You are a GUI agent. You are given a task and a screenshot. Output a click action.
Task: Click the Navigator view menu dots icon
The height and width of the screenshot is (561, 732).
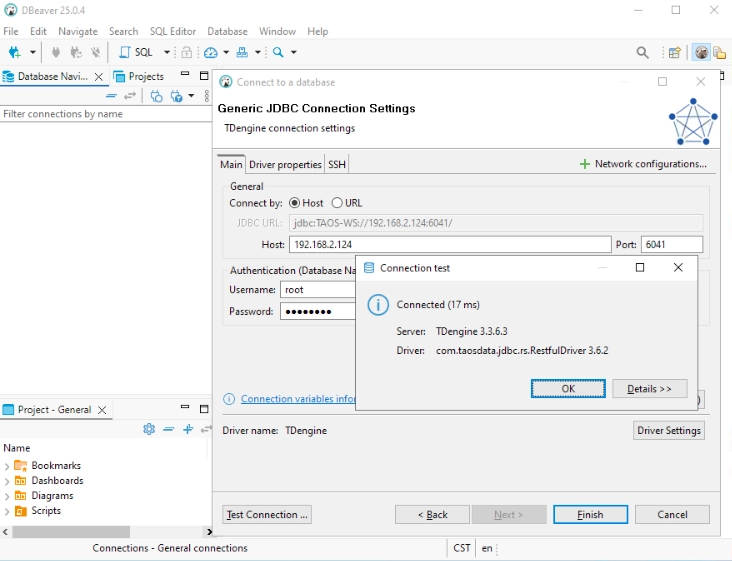click(x=206, y=96)
